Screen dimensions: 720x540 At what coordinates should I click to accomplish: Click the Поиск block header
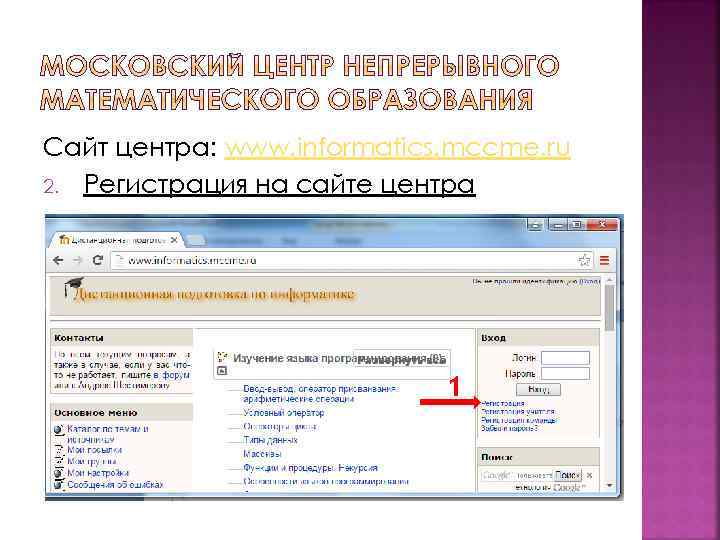(538, 457)
